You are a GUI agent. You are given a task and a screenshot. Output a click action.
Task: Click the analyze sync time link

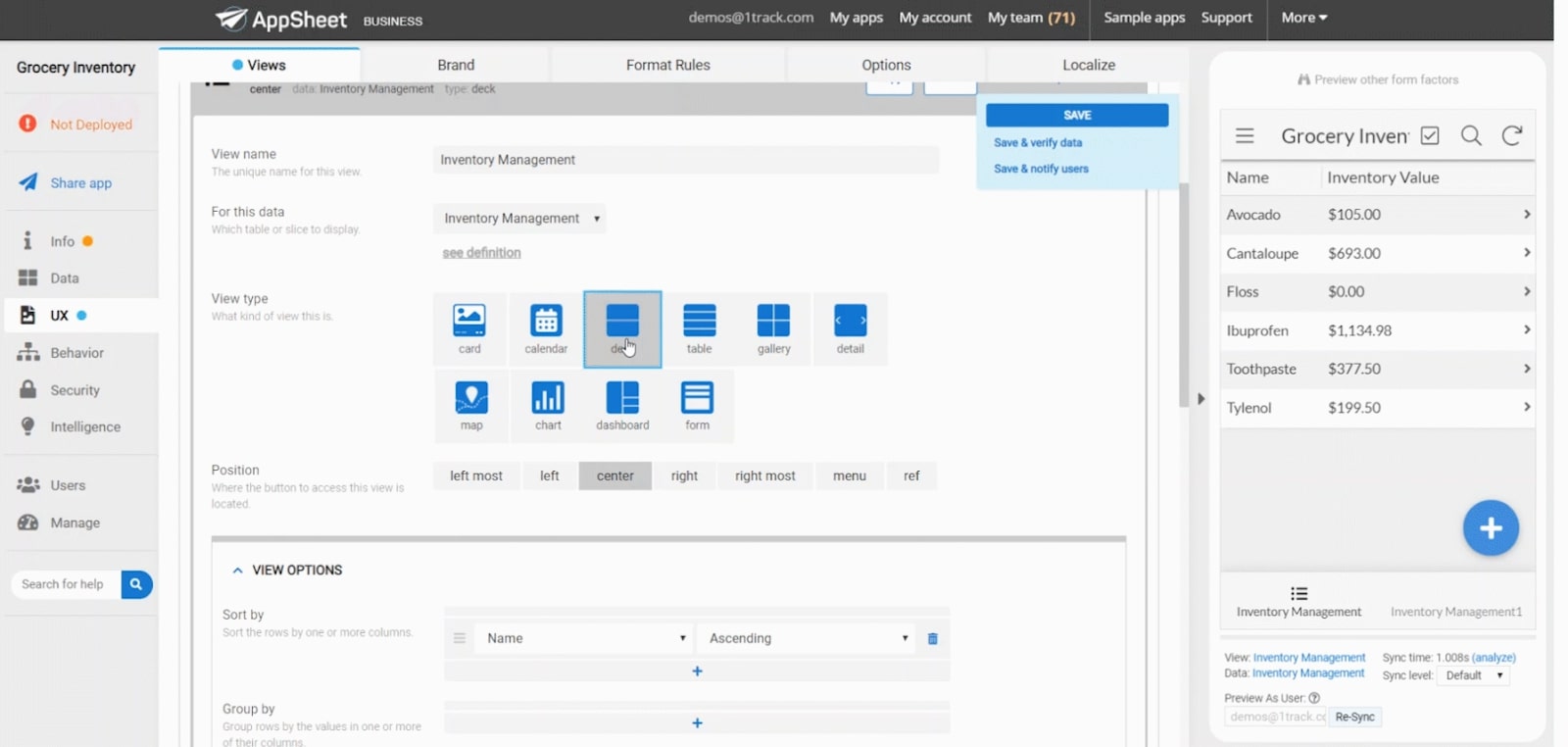(x=1494, y=658)
